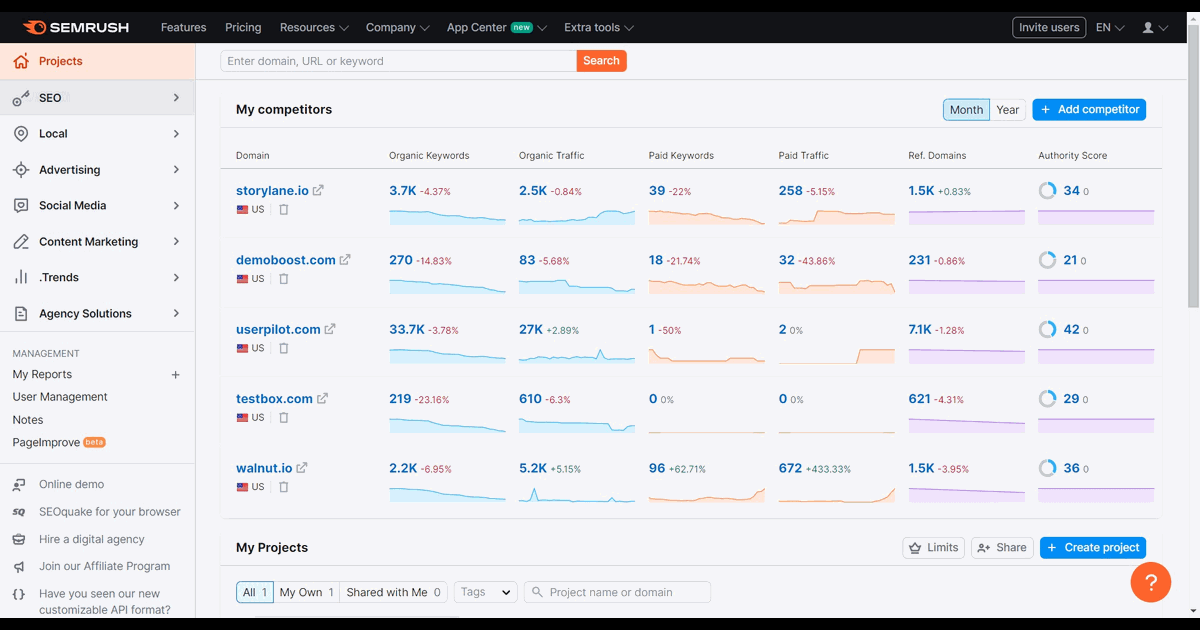1200x630 pixels.
Task: Open the Company menu
Action: point(397,28)
